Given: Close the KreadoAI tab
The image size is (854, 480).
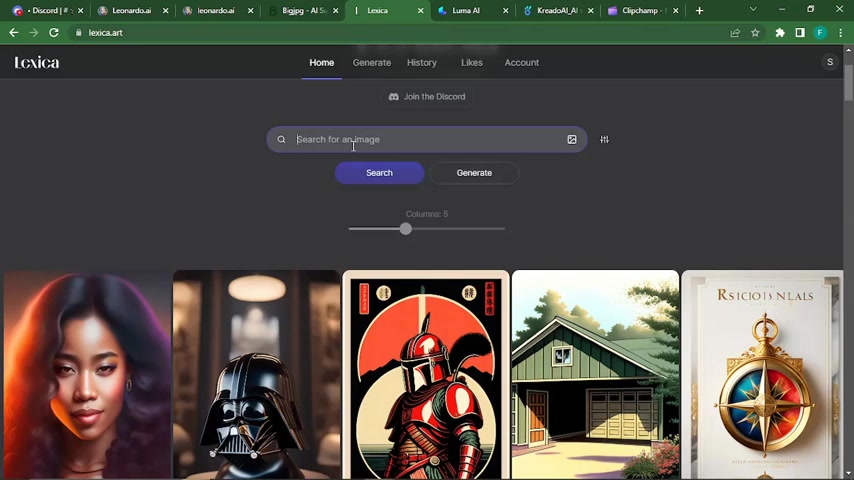Looking at the screenshot, I should [x=590, y=10].
